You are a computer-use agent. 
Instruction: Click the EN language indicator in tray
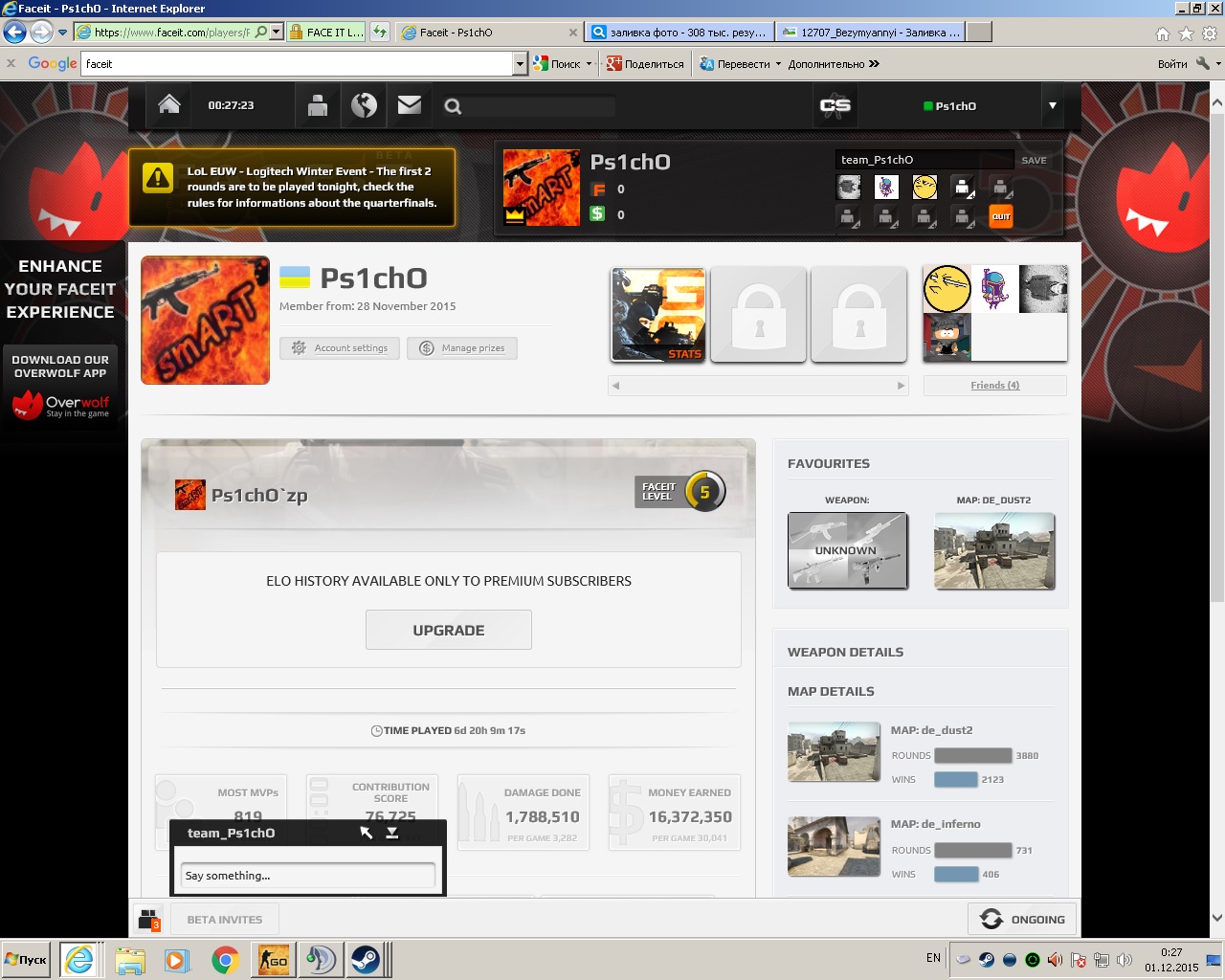[933, 958]
